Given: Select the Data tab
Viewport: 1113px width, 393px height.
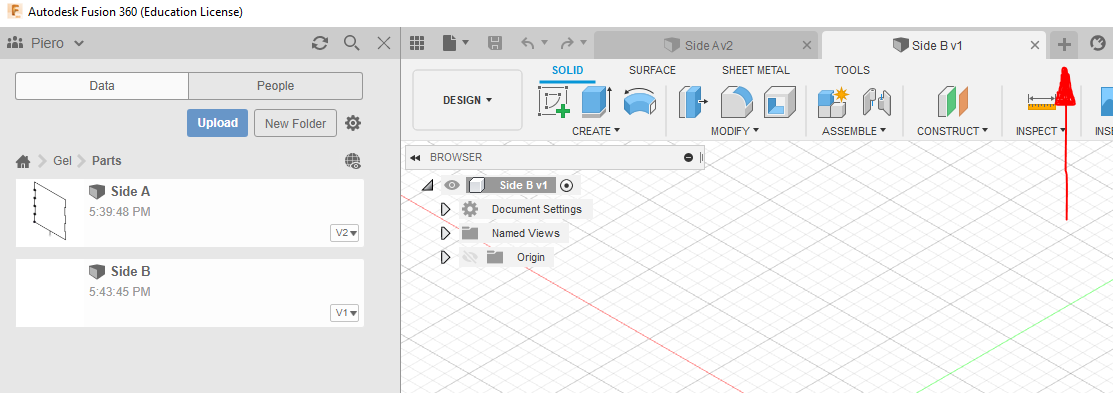Looking at the screenshot, I should pyautogui.click(x=102, y=86).
